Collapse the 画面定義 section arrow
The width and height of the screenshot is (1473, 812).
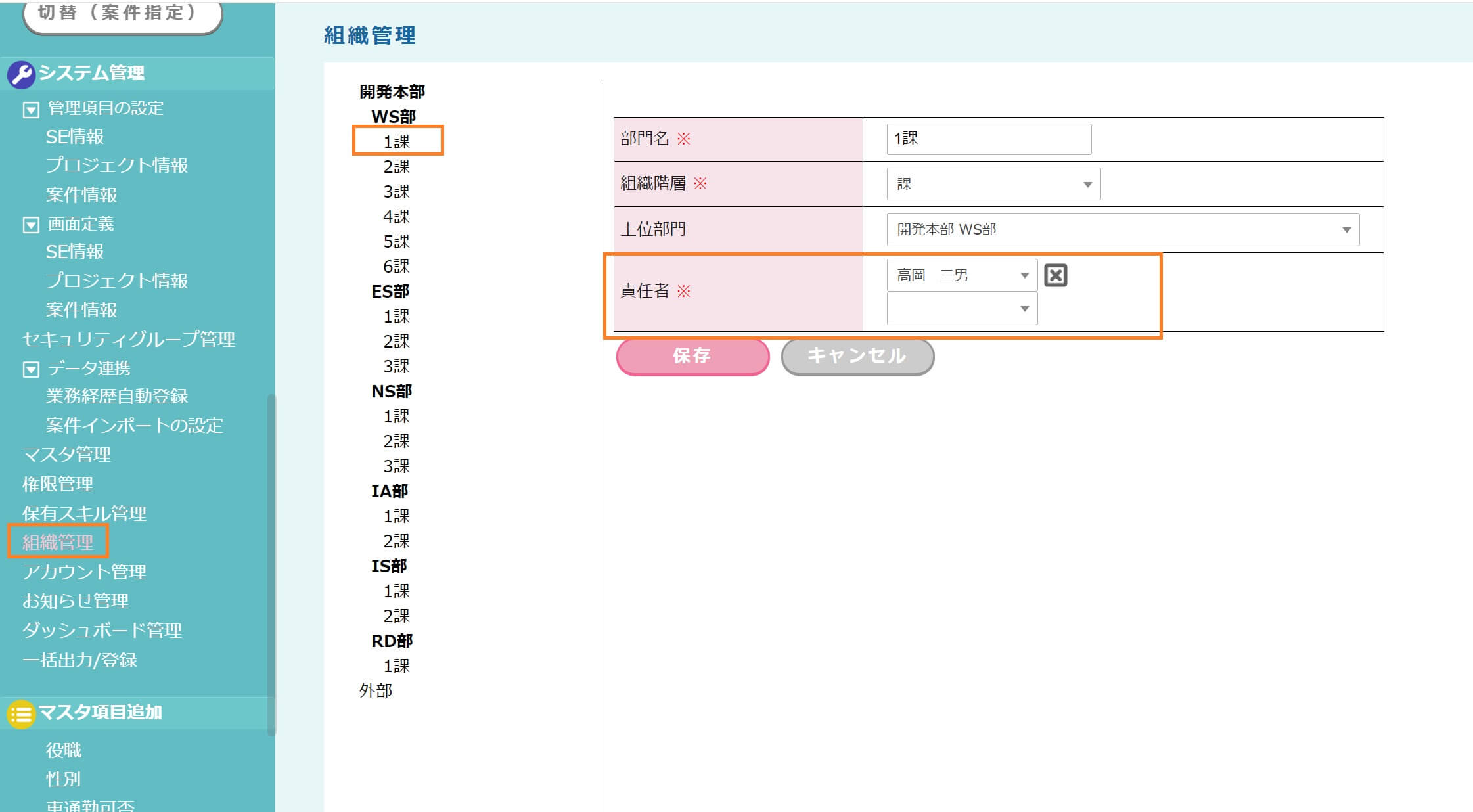(x=31, y=225)
